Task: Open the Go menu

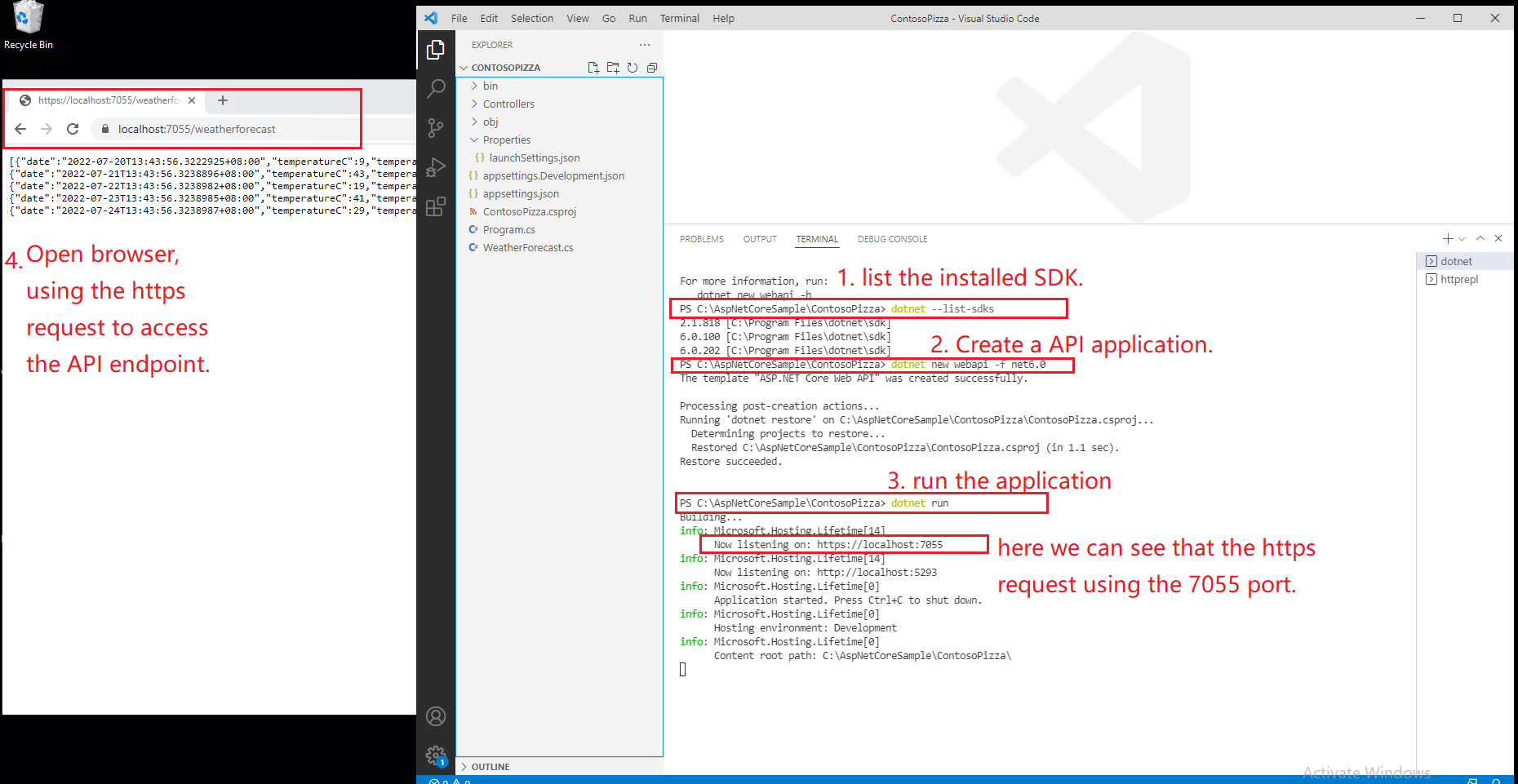Action: coord(609,18)
